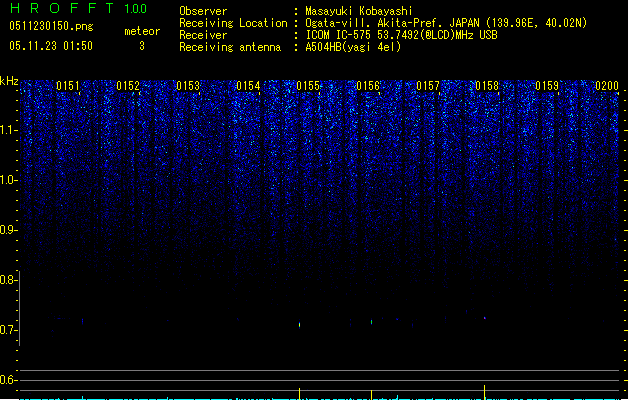Click the 0152 time marker
Screen dimensions: 629x400
pos(128,86)
